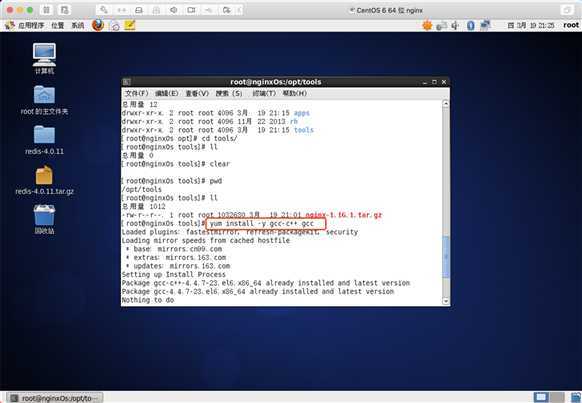Click the hard disk device icon

pos(139,10)
